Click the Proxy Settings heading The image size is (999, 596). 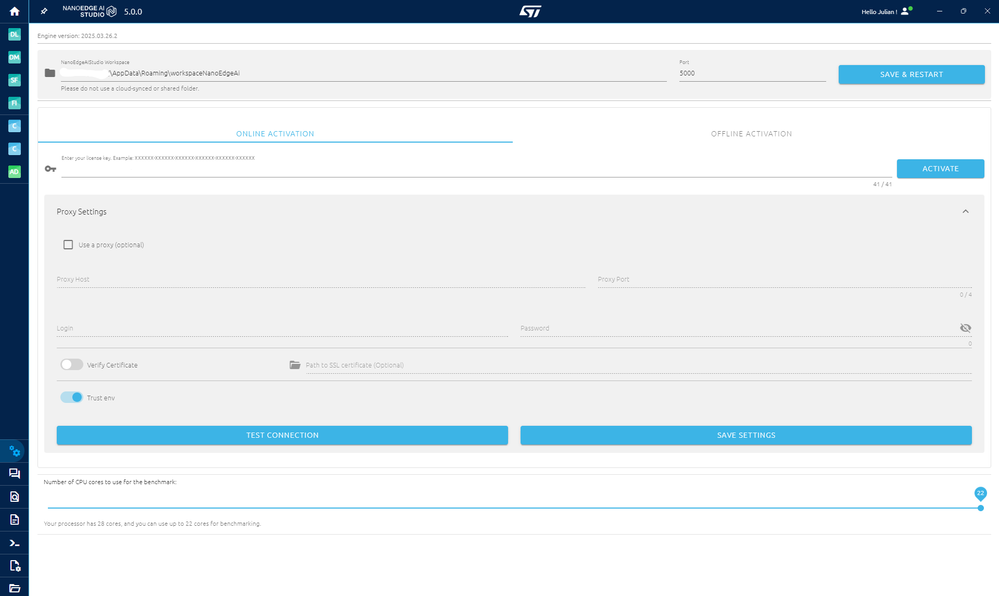82,212
